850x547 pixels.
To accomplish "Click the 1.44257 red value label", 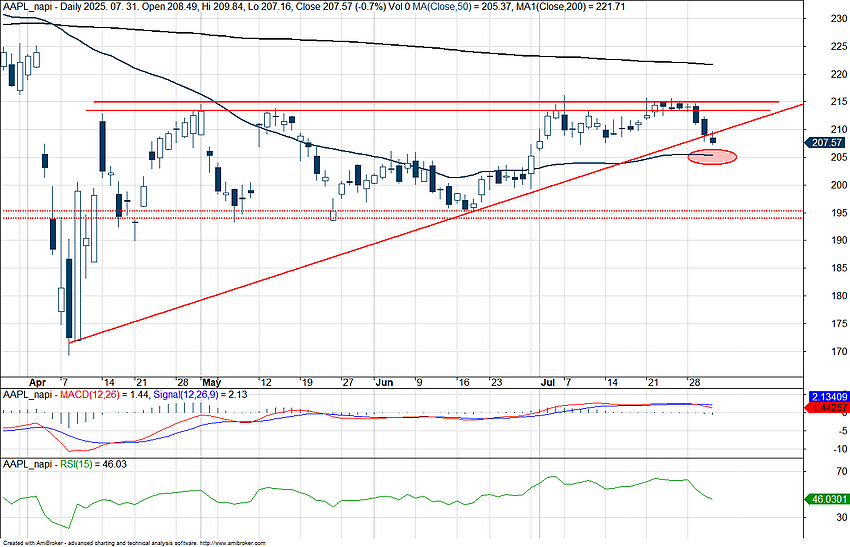I will 828,407.
